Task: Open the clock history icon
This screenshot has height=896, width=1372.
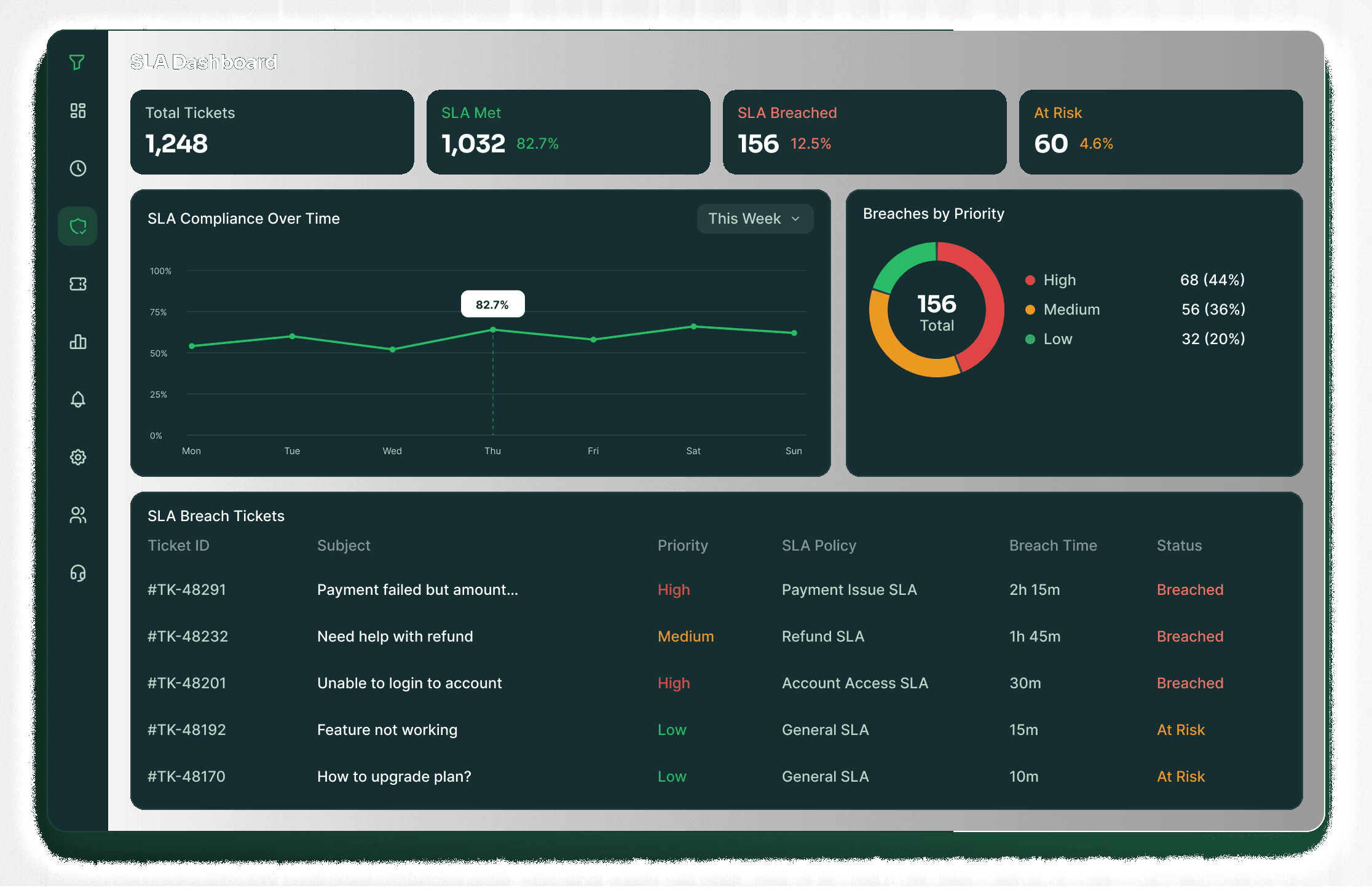Action: coord(77,168)
